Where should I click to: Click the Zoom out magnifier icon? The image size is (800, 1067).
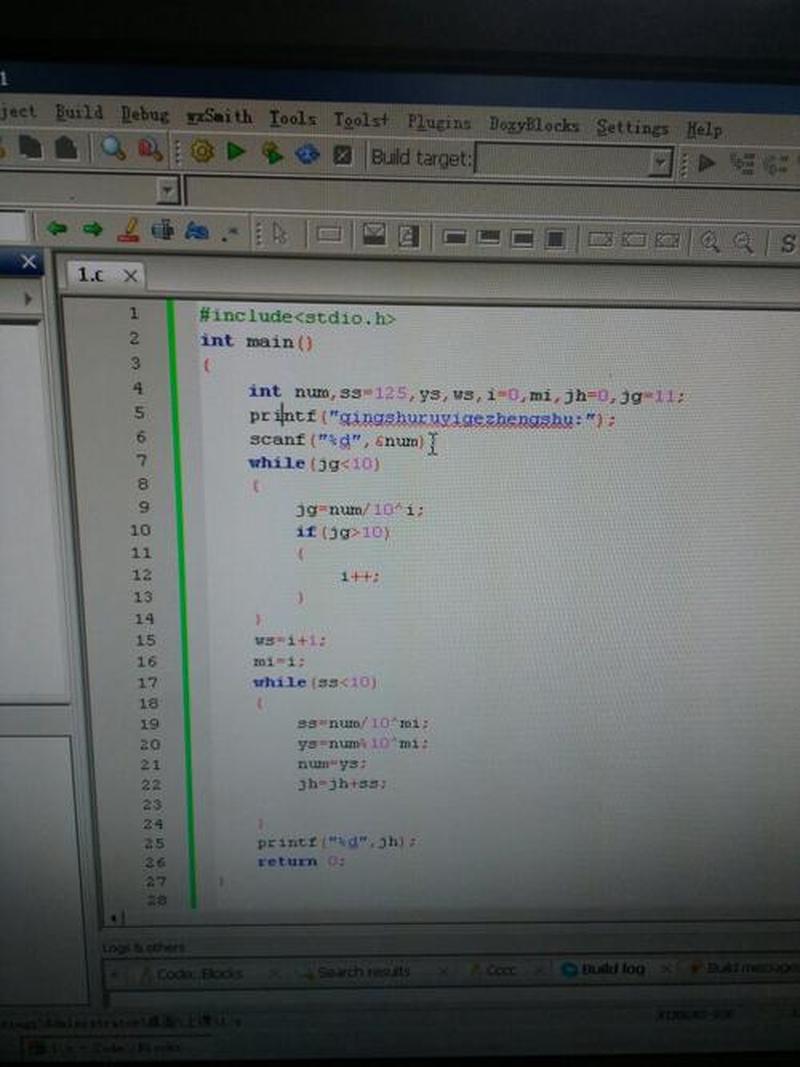pyautogui.click(x=744, y=242)
